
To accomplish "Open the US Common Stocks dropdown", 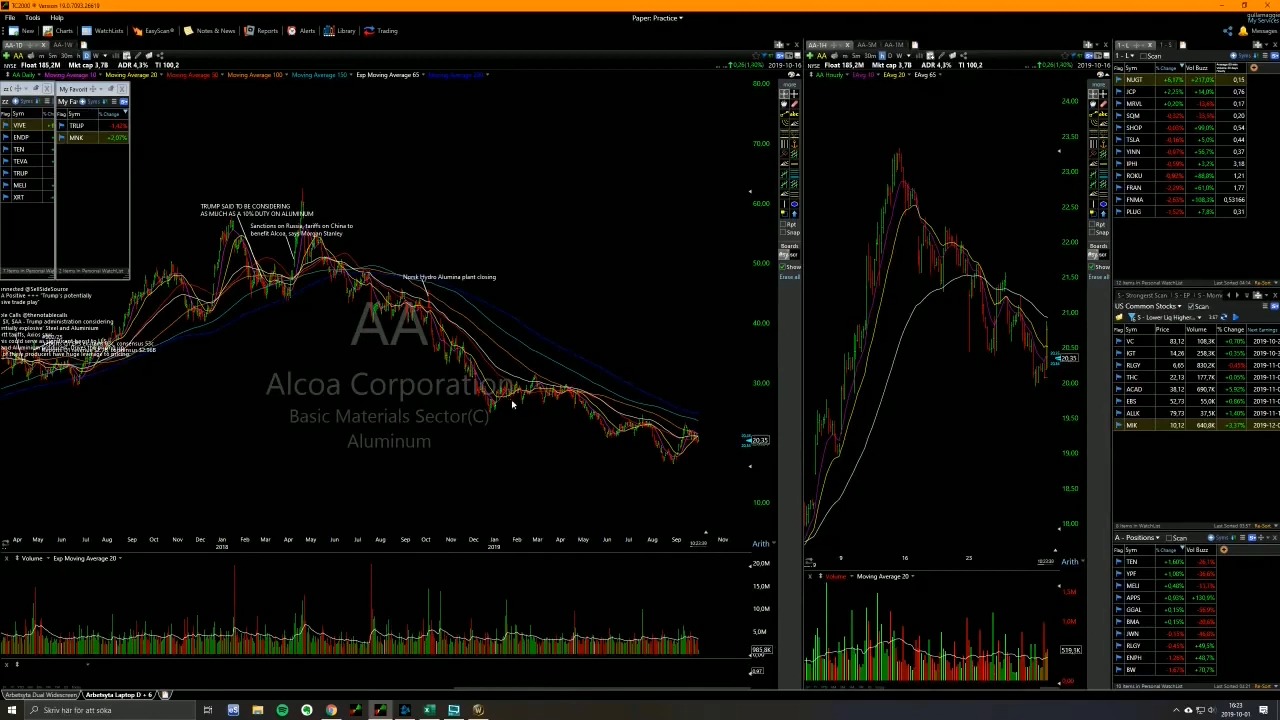I will click(1148, 306).
